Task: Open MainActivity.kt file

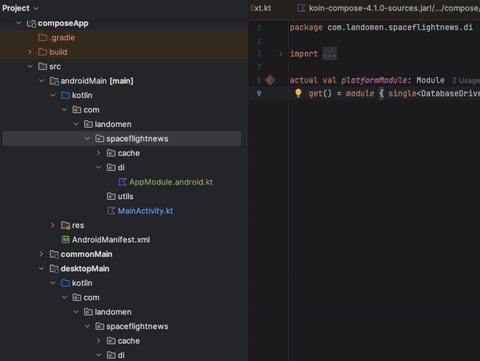Action: 145,211
